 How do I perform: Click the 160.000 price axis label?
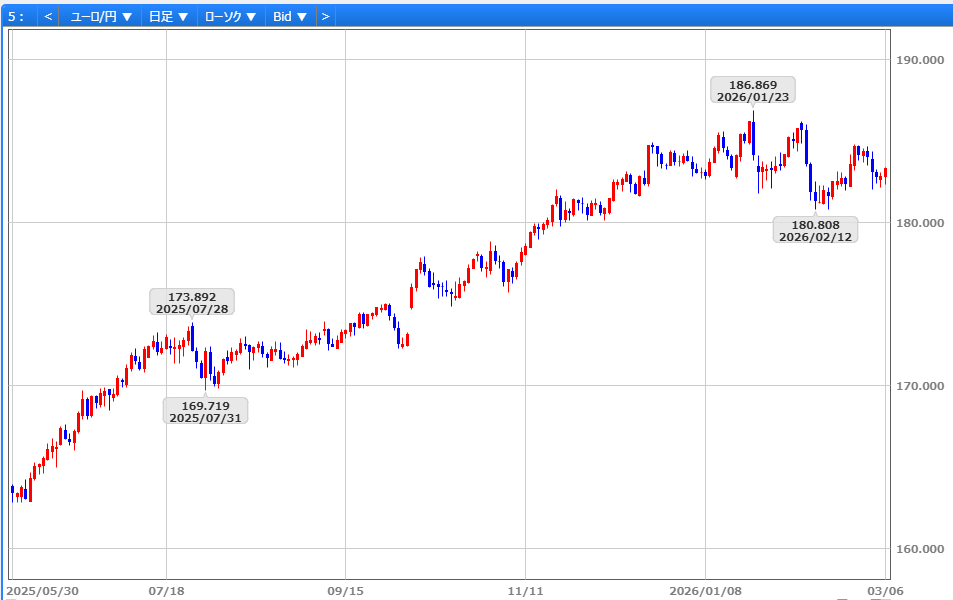pyautogui.click(x=920, y=549)
